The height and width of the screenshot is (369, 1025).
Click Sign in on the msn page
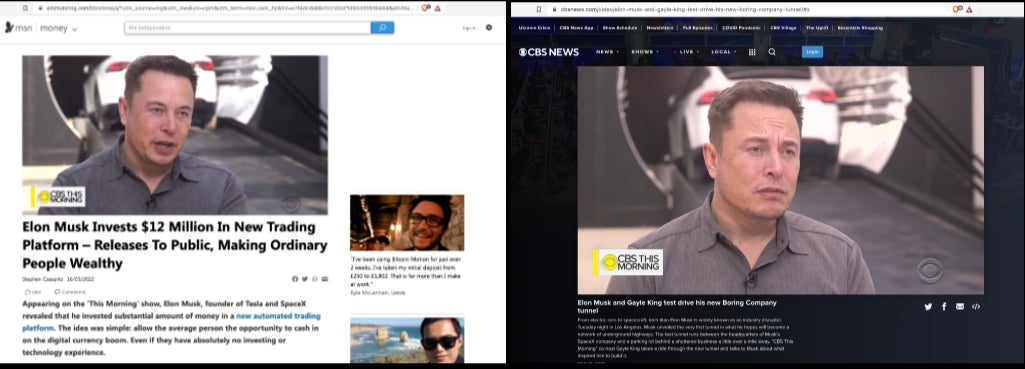click(x=469, y=28)
